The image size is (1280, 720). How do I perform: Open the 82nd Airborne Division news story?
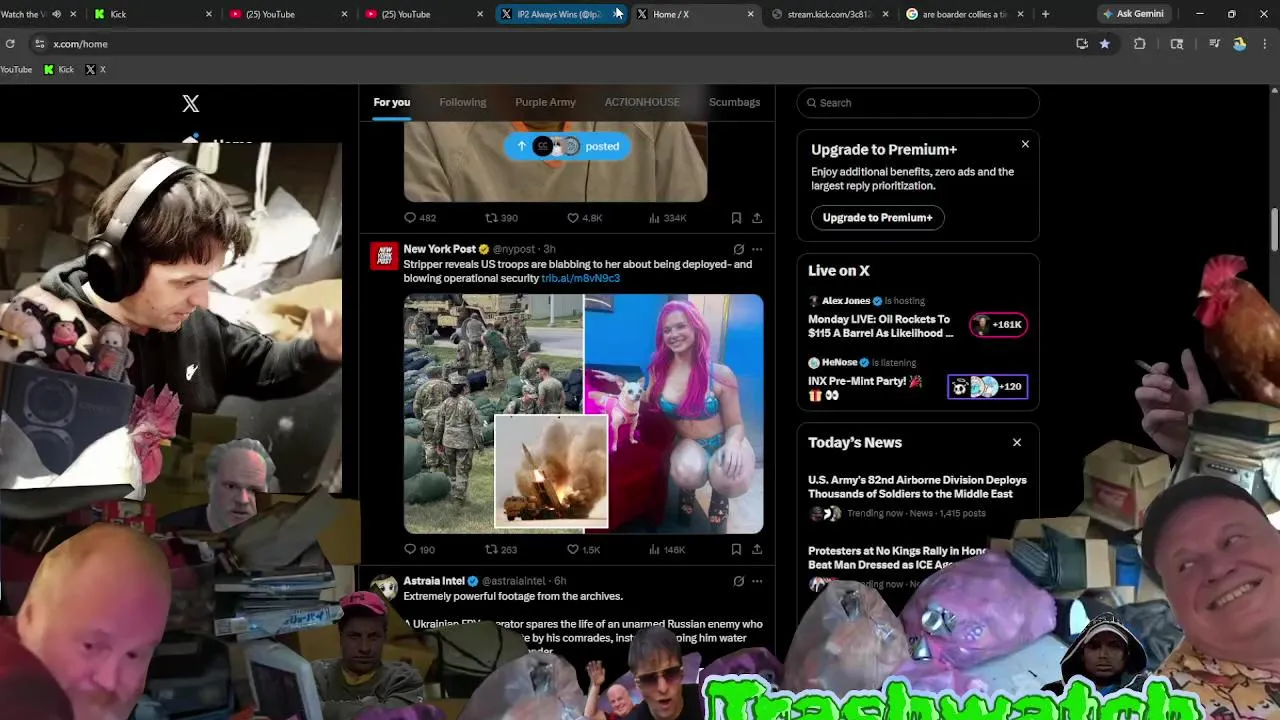(x=917, y=487)
